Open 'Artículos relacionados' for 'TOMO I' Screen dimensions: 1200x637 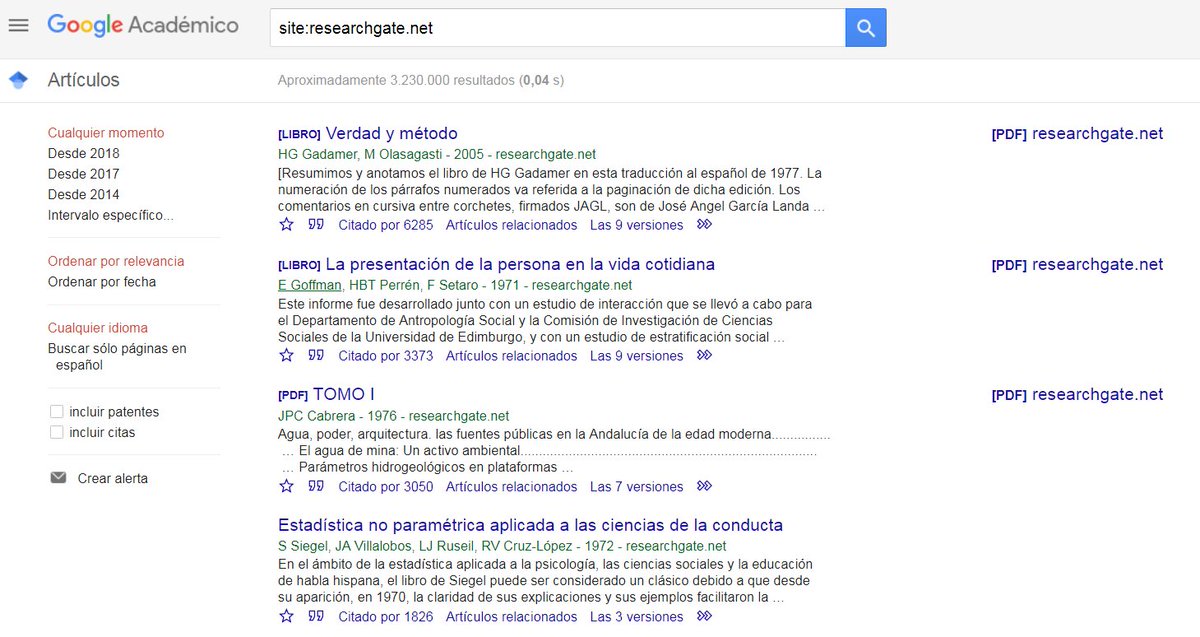[x=512, y=487]
